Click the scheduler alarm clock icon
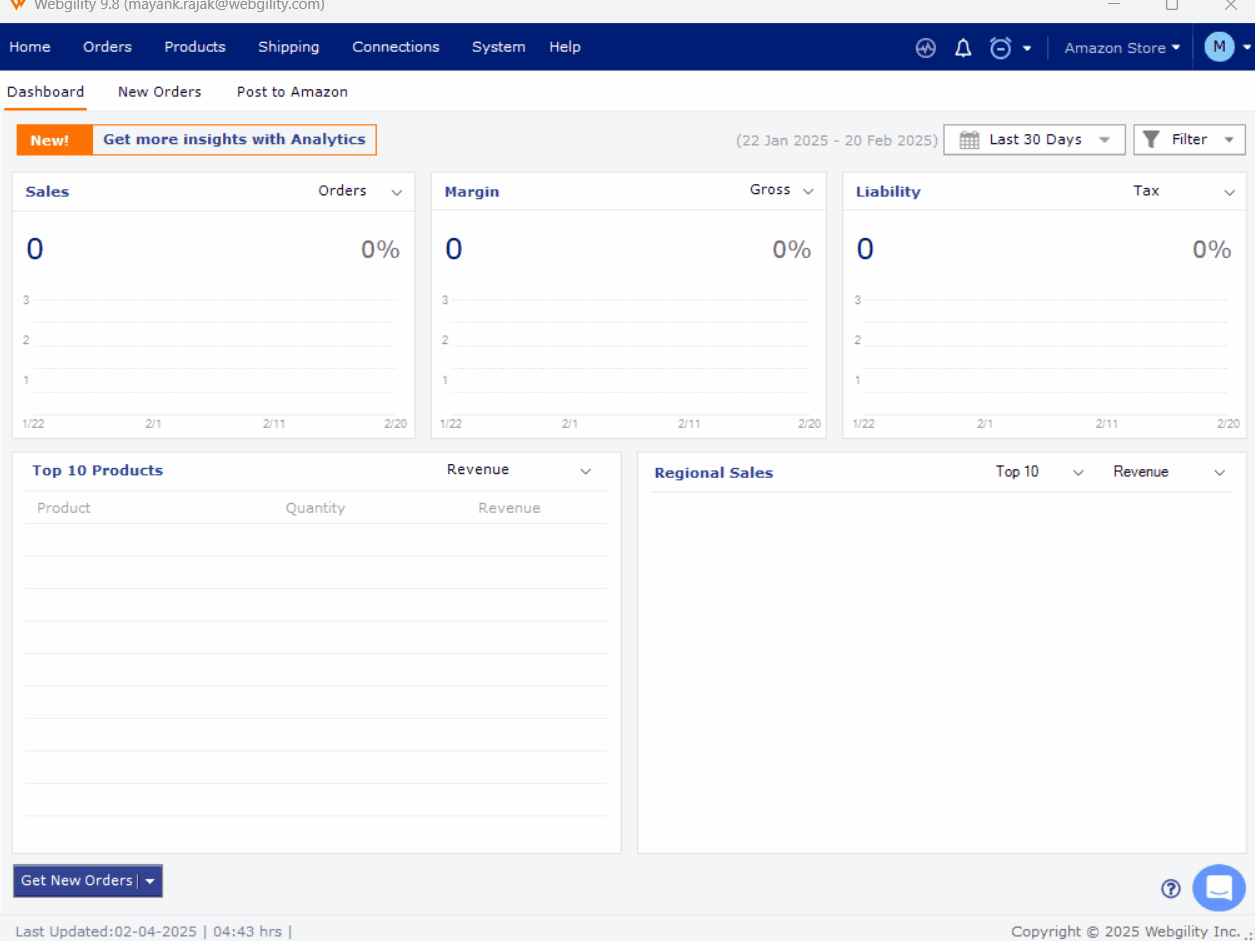 [x=1000, y=48]
